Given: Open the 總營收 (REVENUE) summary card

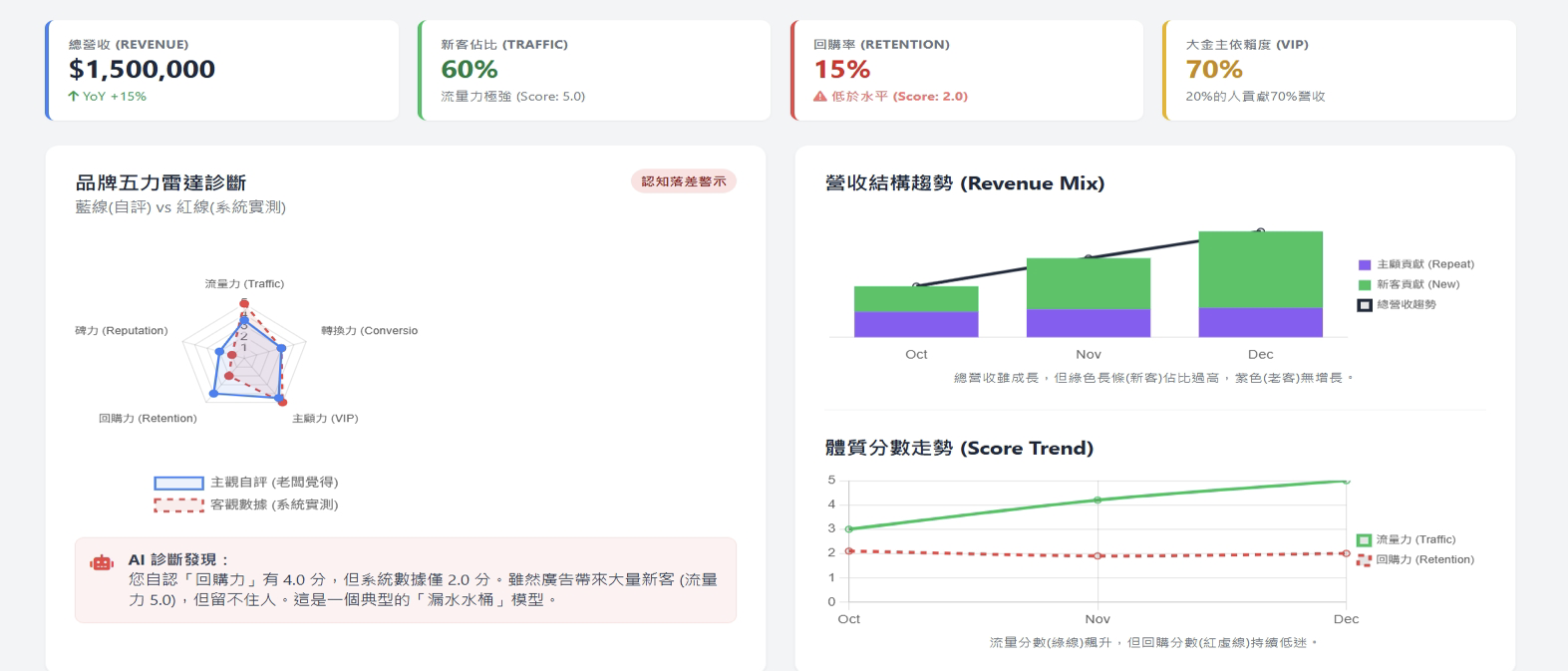Looking at the screenshot, I should [x=222, y=70].
